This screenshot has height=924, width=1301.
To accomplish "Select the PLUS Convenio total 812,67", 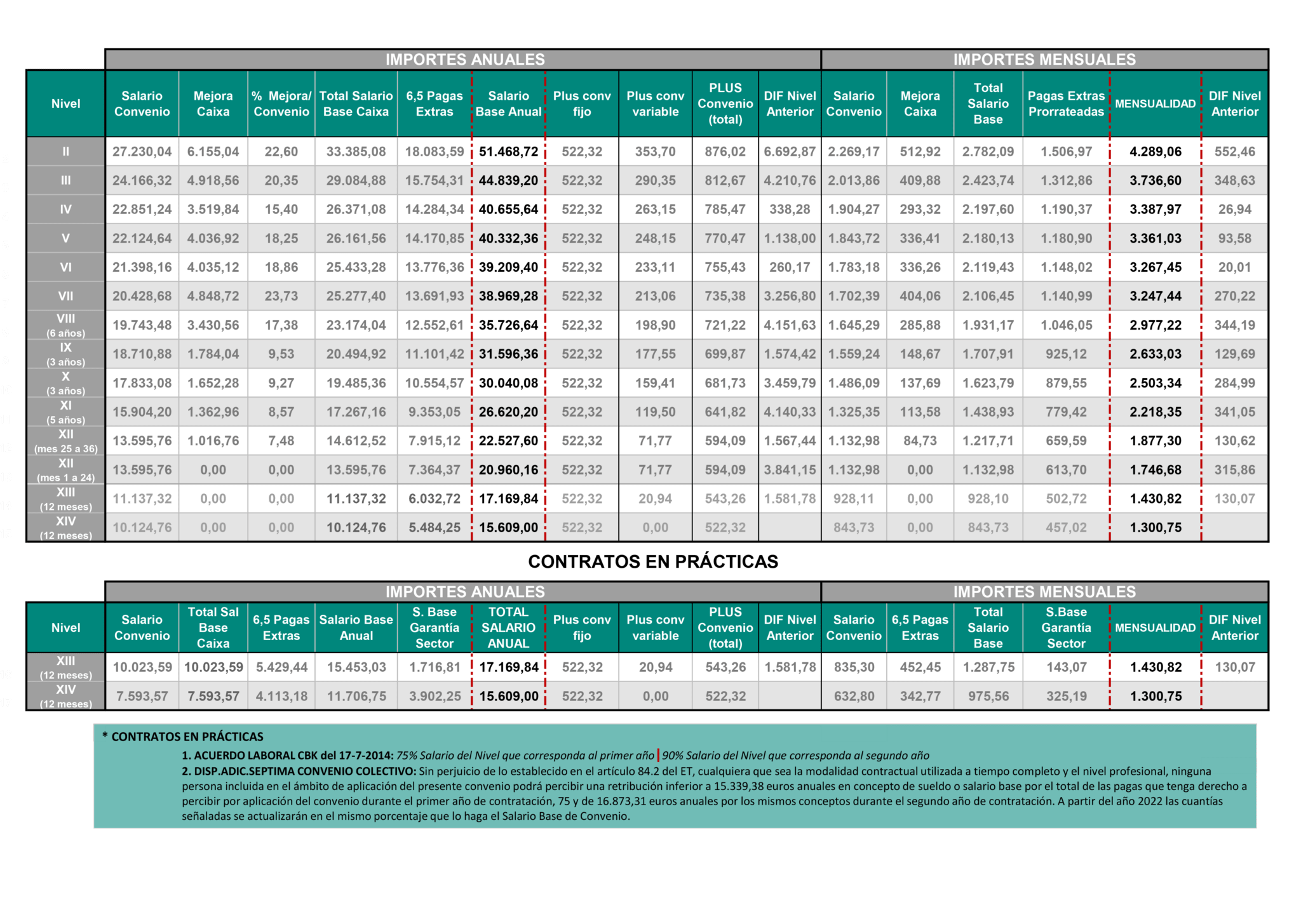I will click(725, 180).
